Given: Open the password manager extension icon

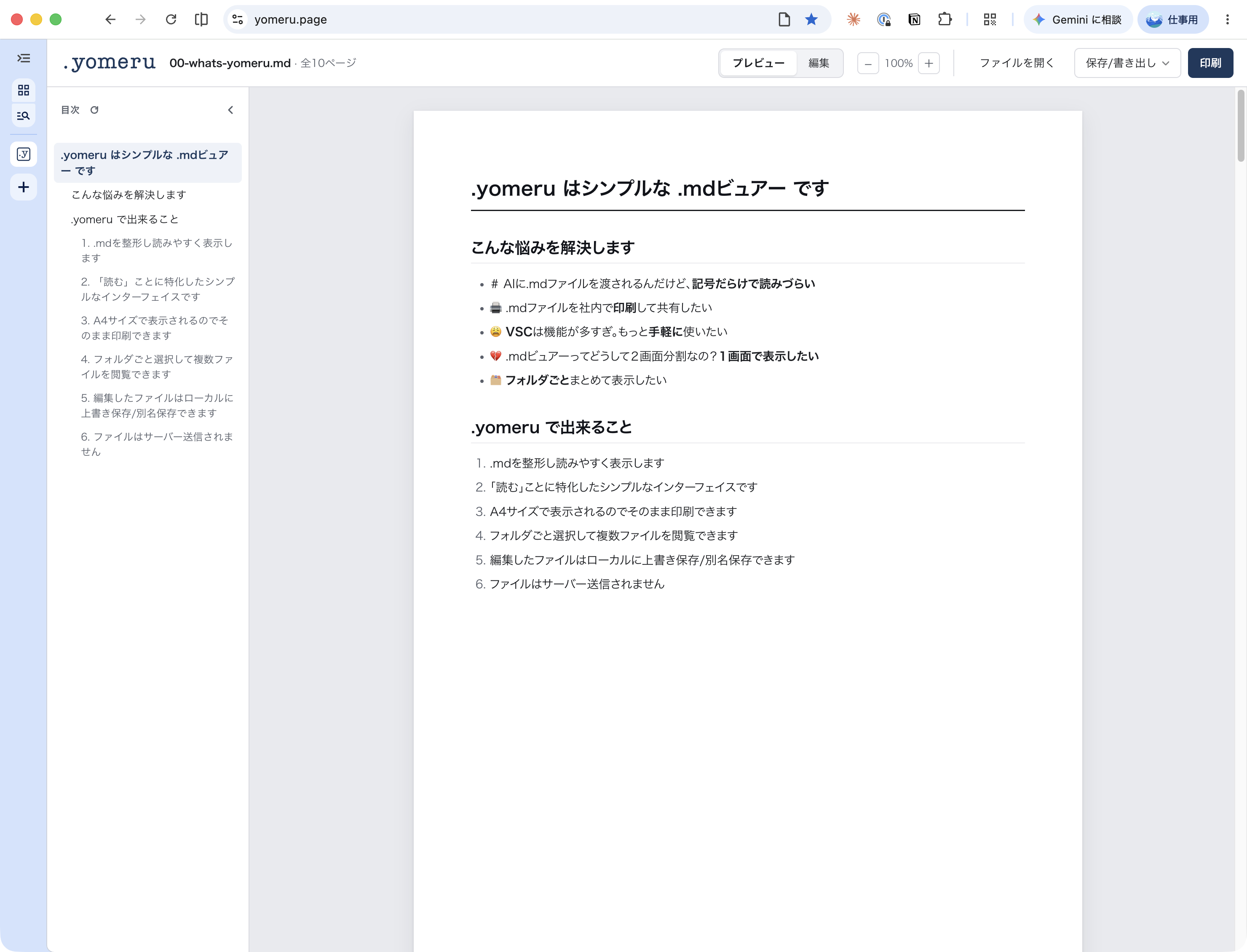Looking at the screenshot, I should pyautogui.click(x=884, y=19).
